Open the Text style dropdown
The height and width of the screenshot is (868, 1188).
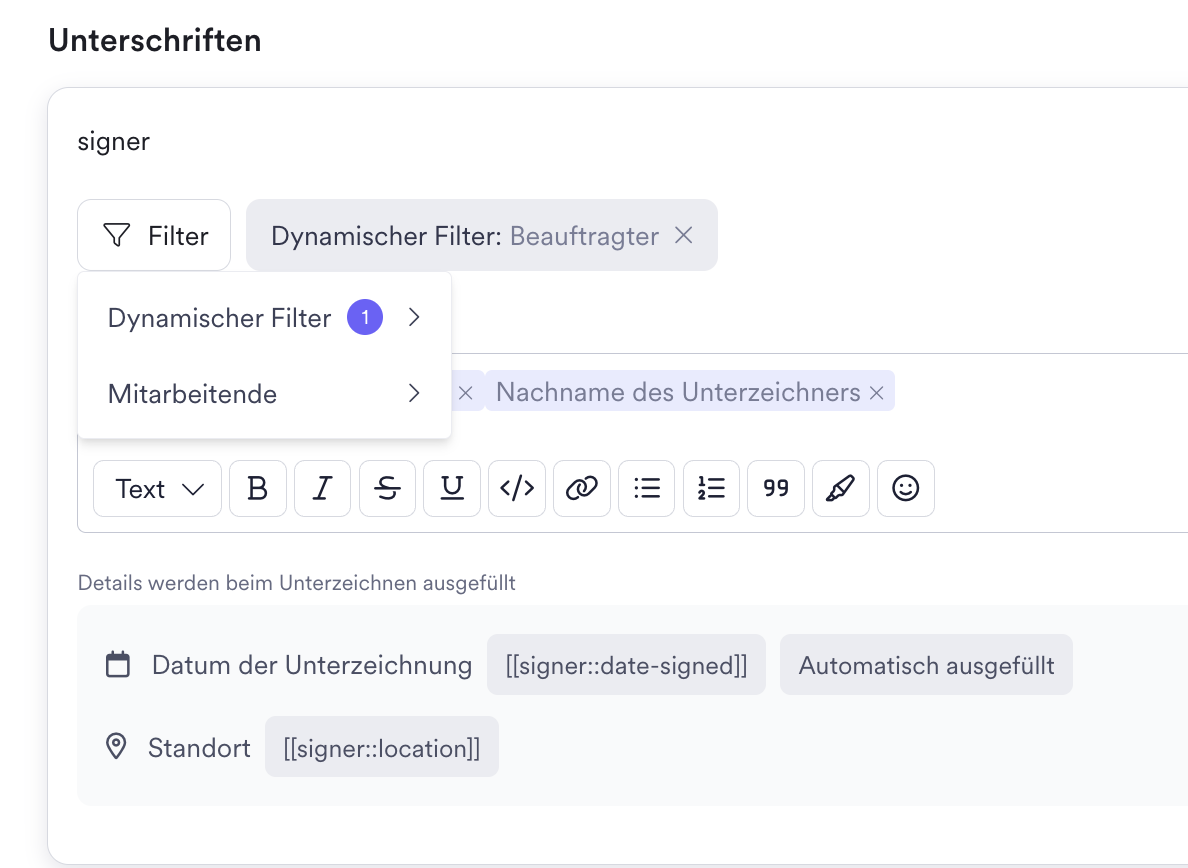point(158,489)
